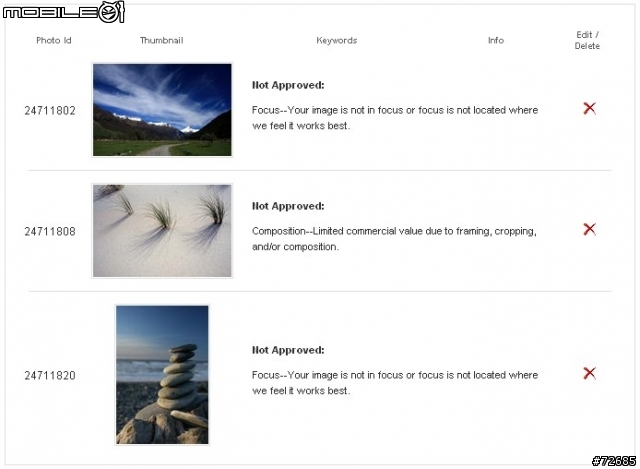This screenshot has width=640, height=469.
Task: Select photo ID 24711820
Action: point(50,376)
